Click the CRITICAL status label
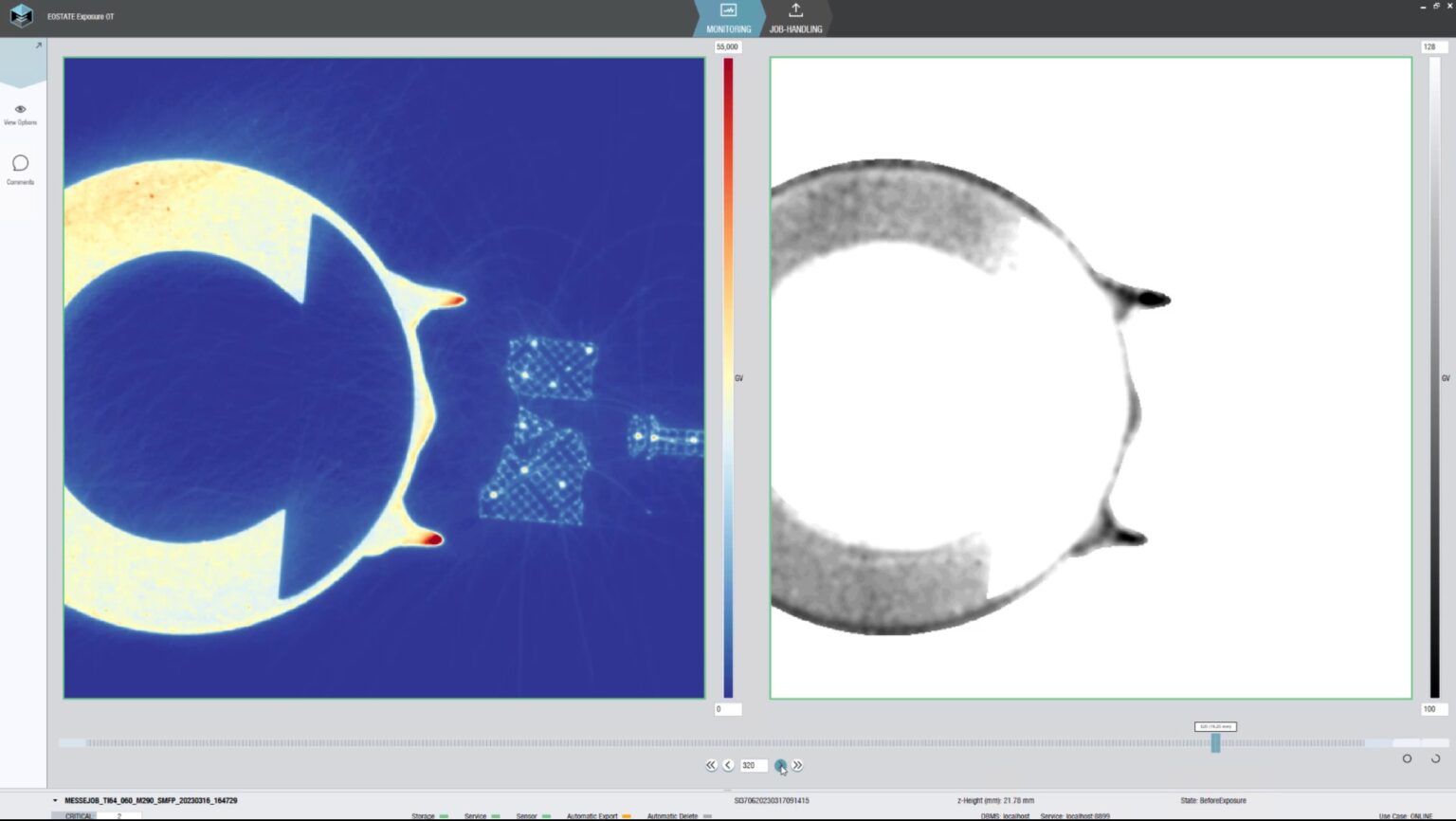The height and width of the screenshot is (821, 1456). tap(79, 816)
